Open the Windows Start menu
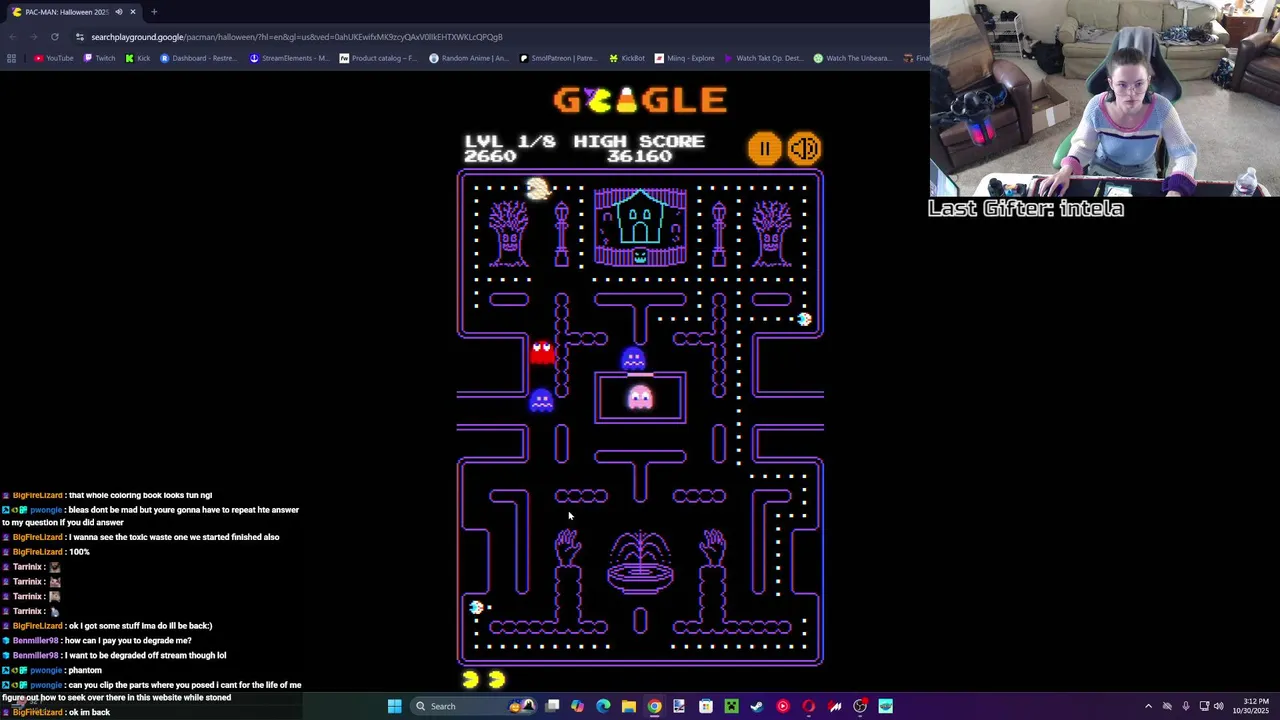 tap(395, 706)
